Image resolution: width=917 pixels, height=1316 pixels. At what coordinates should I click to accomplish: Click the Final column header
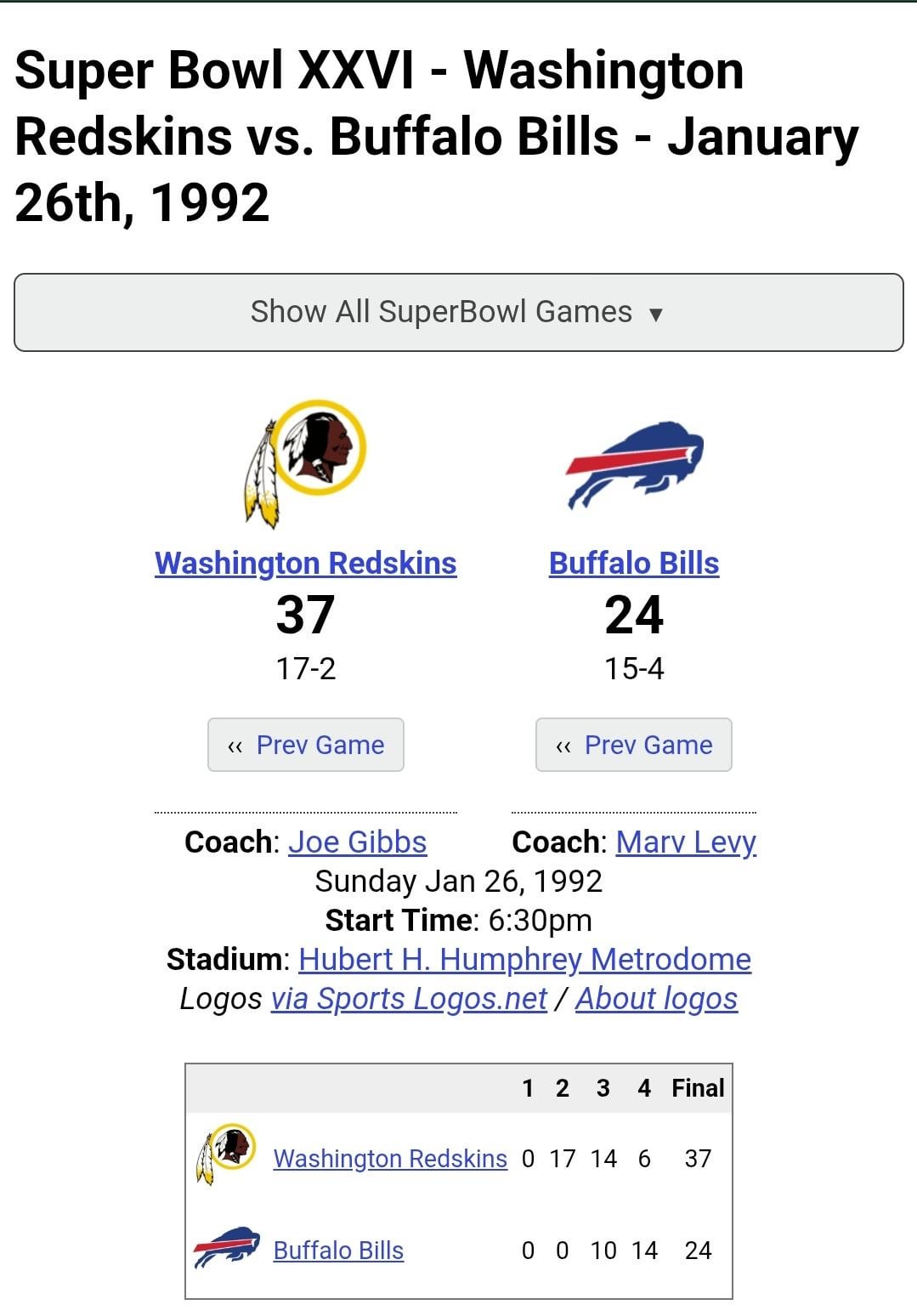pyautogui.click(x=698, y=1088)
